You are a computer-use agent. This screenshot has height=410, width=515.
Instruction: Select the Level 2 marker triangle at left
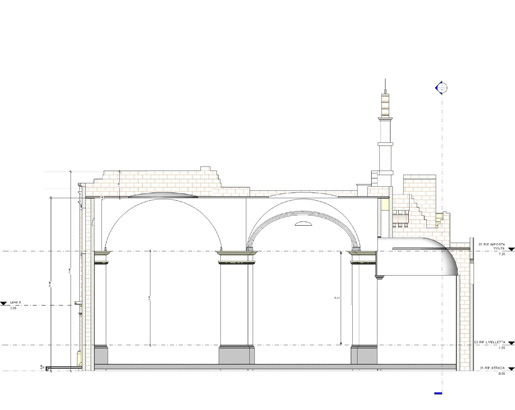pos(3,303)
